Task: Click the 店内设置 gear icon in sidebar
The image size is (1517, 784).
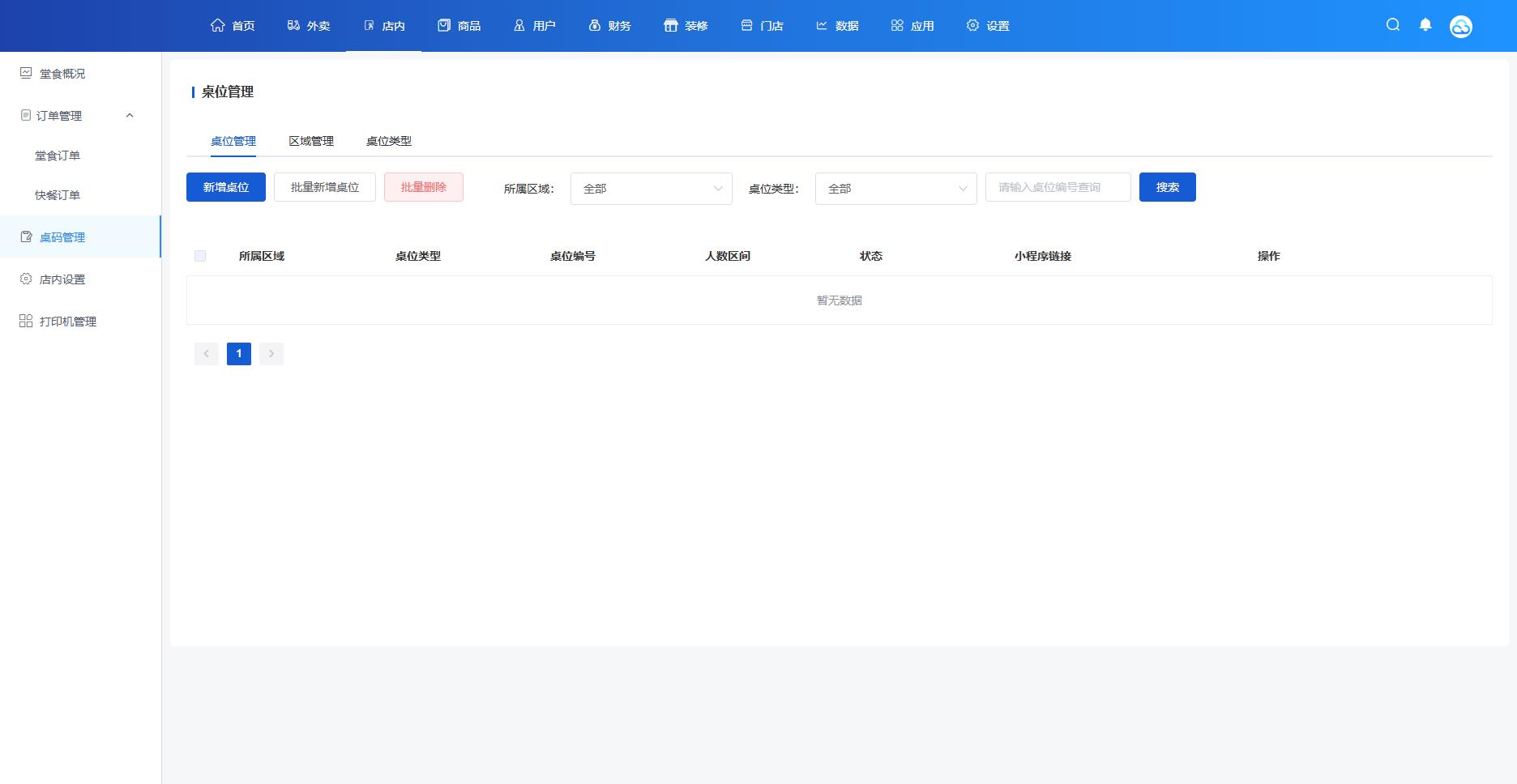Action: click(x=26, y=279)
